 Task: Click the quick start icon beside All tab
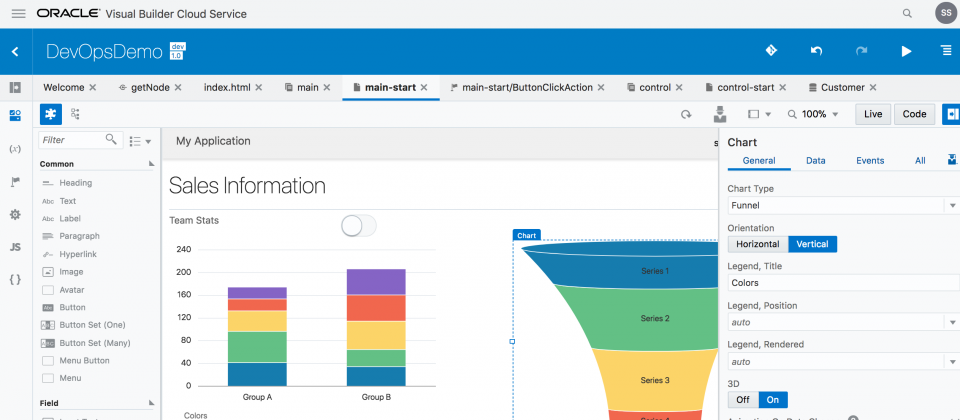tap(951, 160)
